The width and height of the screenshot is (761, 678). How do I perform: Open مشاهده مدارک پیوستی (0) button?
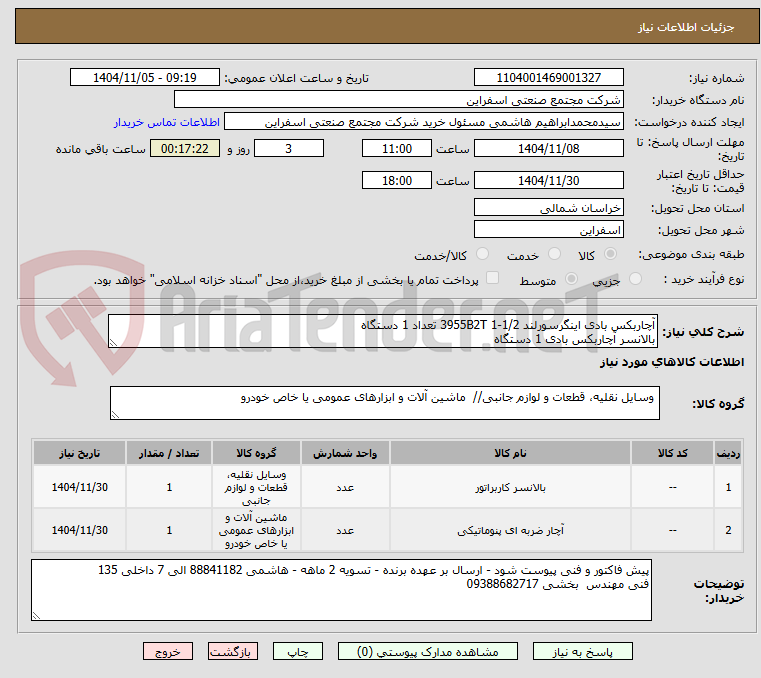tap(428, 652)
